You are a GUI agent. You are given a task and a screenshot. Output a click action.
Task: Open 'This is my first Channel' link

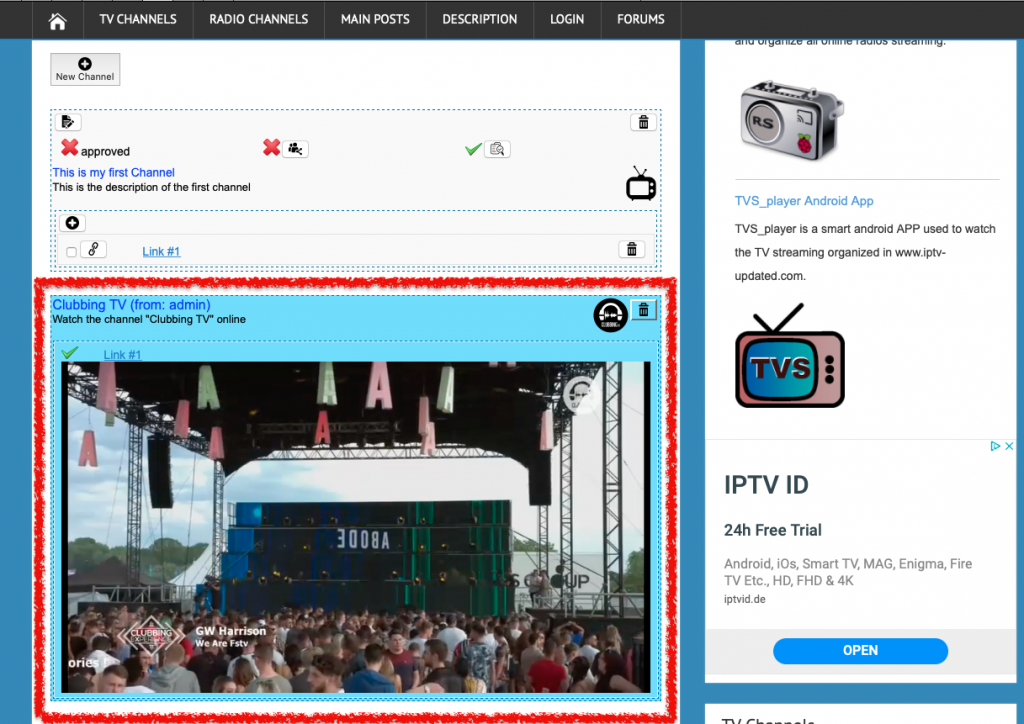114,172
